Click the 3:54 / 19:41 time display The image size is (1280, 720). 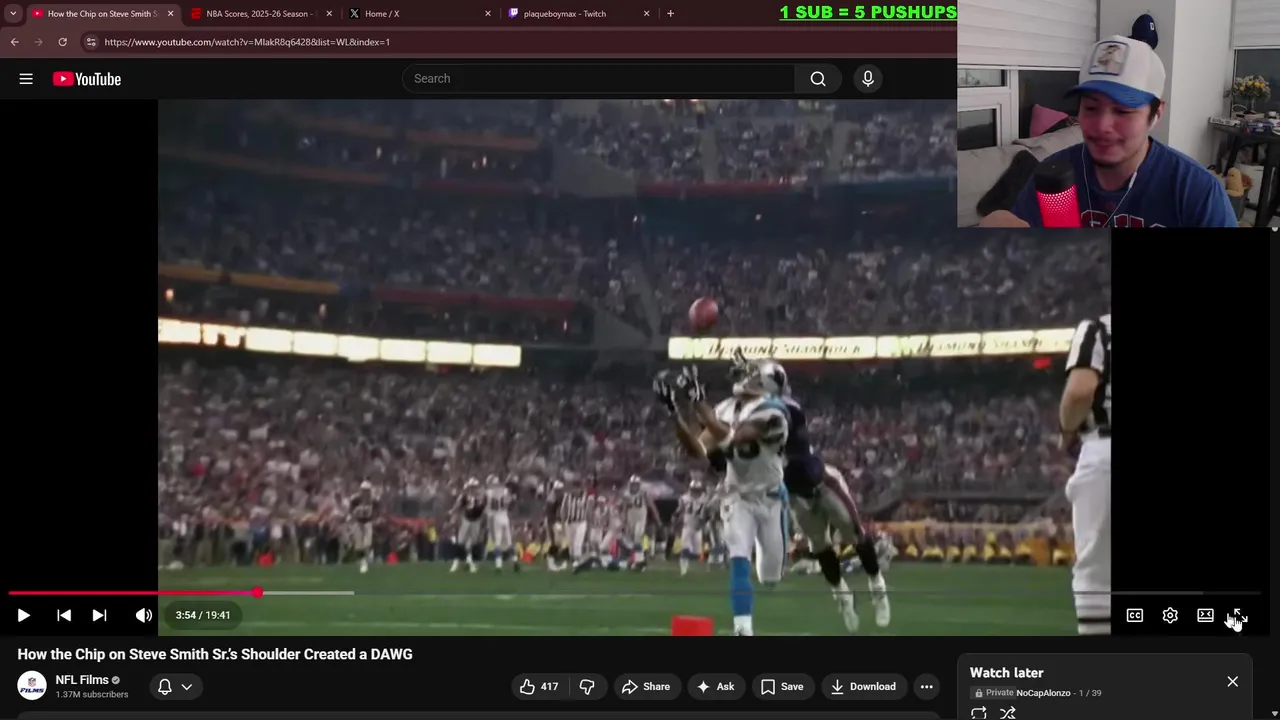[x=203, y=615]
